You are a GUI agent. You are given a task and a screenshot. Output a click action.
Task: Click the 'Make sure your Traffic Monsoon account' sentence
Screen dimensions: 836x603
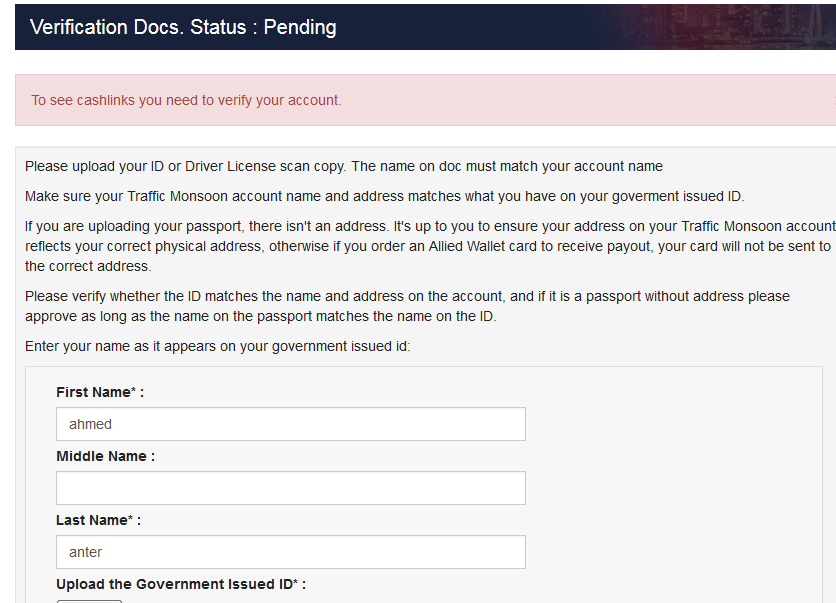pyautogui.click(x=384, y=196)
